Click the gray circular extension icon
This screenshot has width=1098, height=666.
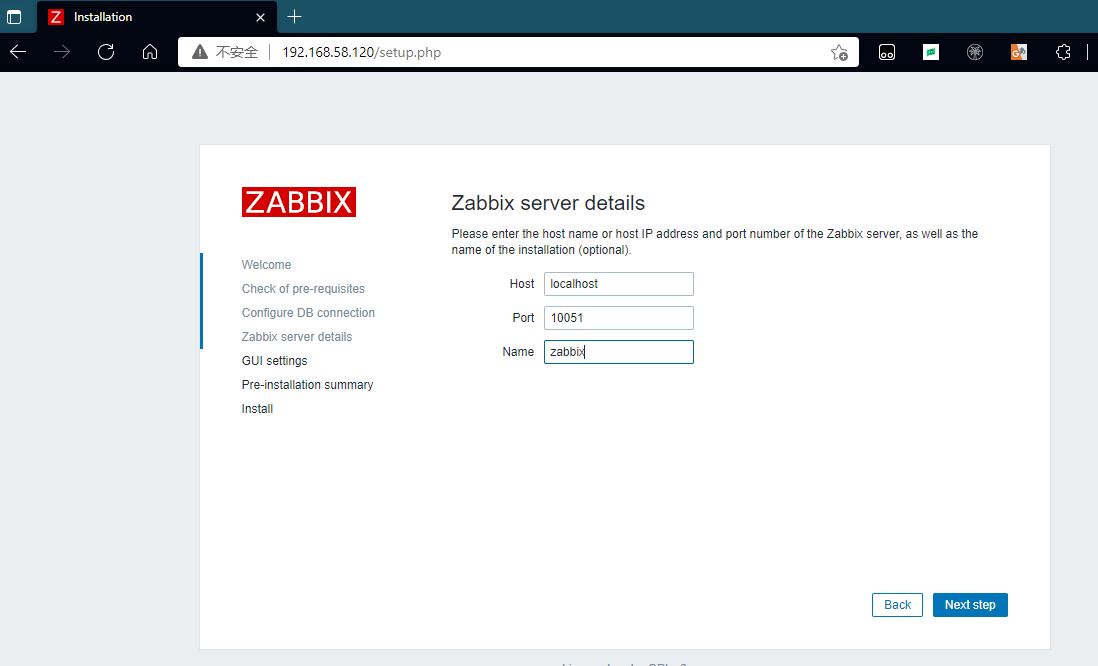975,52
